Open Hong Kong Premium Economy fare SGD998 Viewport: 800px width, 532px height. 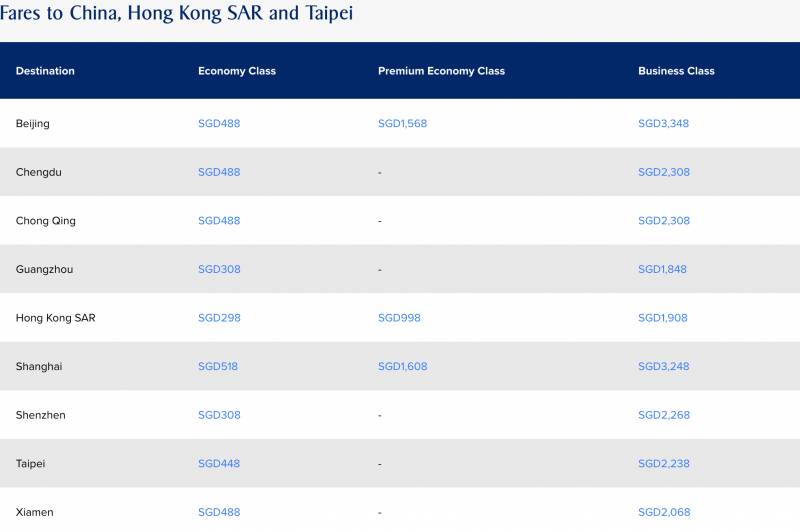click(x=399, y=318)
